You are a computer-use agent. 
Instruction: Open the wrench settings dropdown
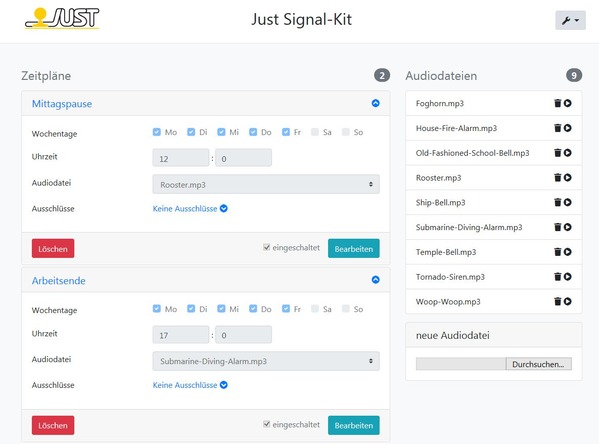point(570,20)
